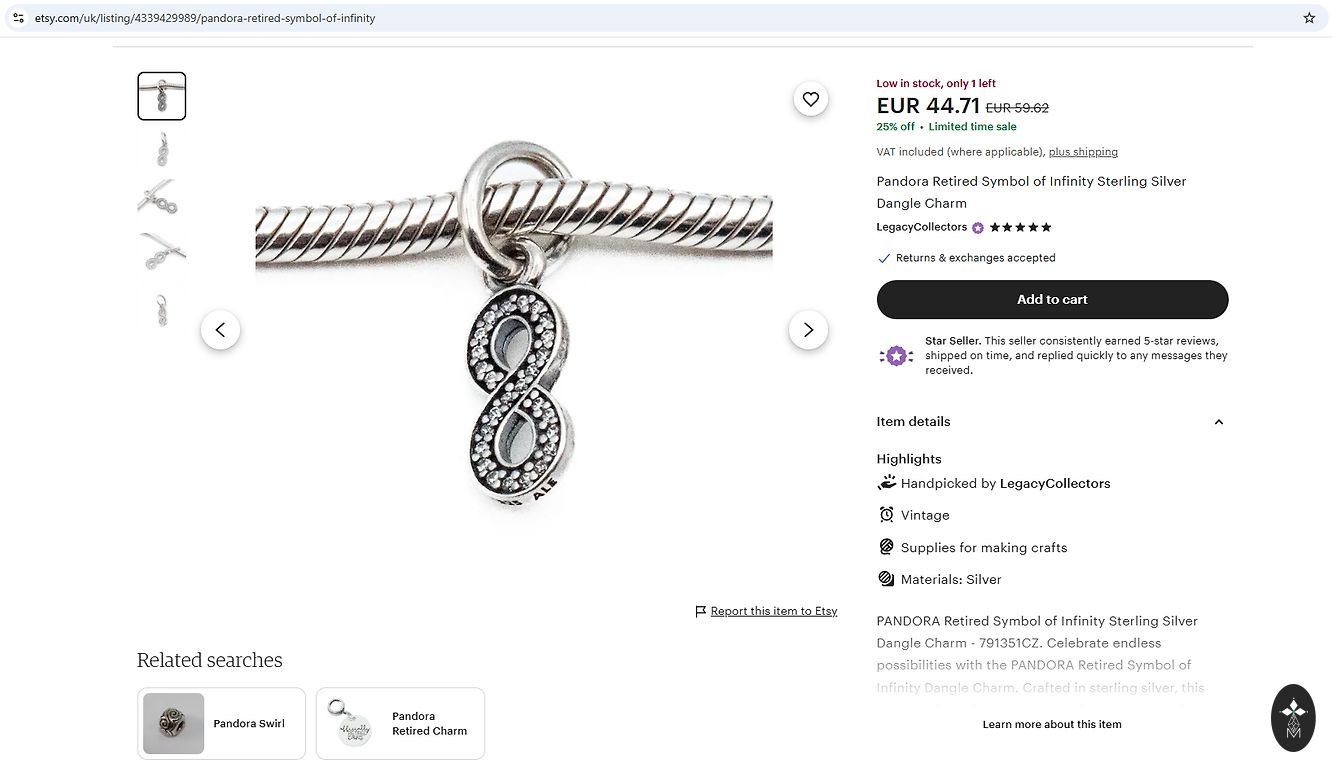This screenshot has height=768, width=1332.
Task: Open the plus shipping link
Action: (x=1083, y=152)
